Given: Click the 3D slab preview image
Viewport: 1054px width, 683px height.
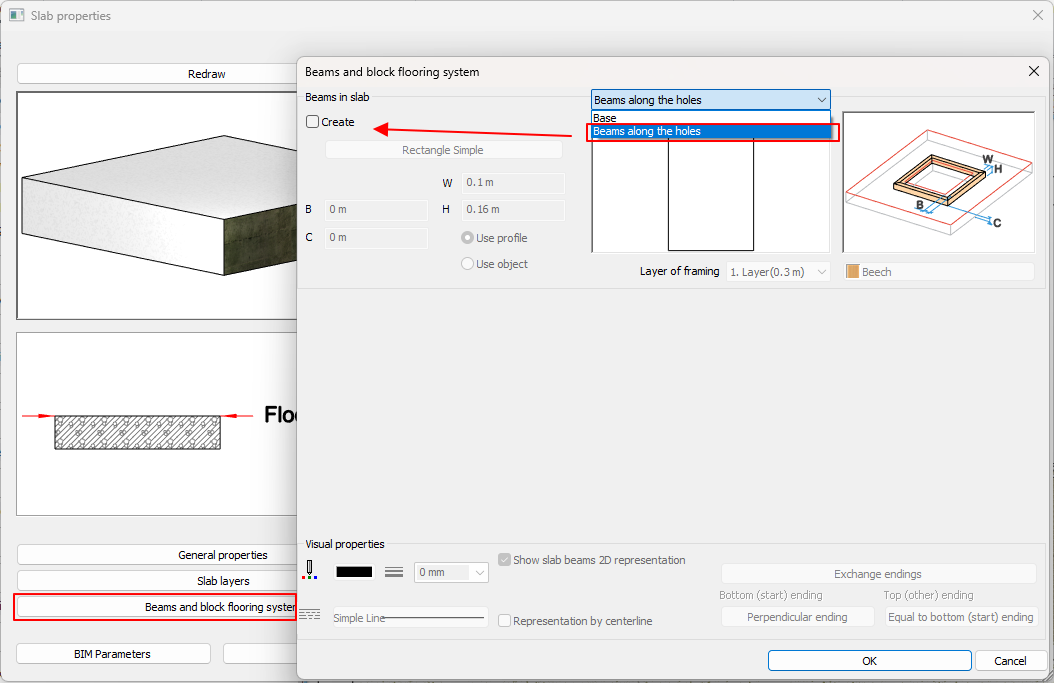Looking at the screenshot, I should point(157,205).
